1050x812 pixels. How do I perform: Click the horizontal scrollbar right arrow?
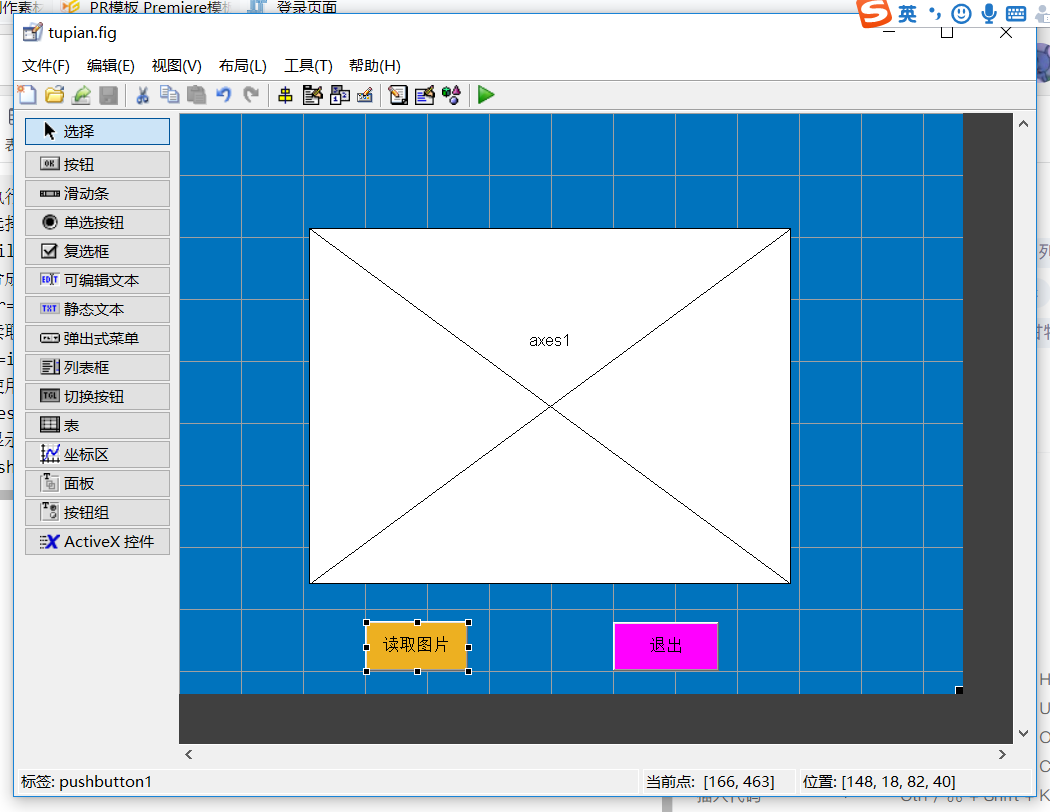click(1002, 754)
